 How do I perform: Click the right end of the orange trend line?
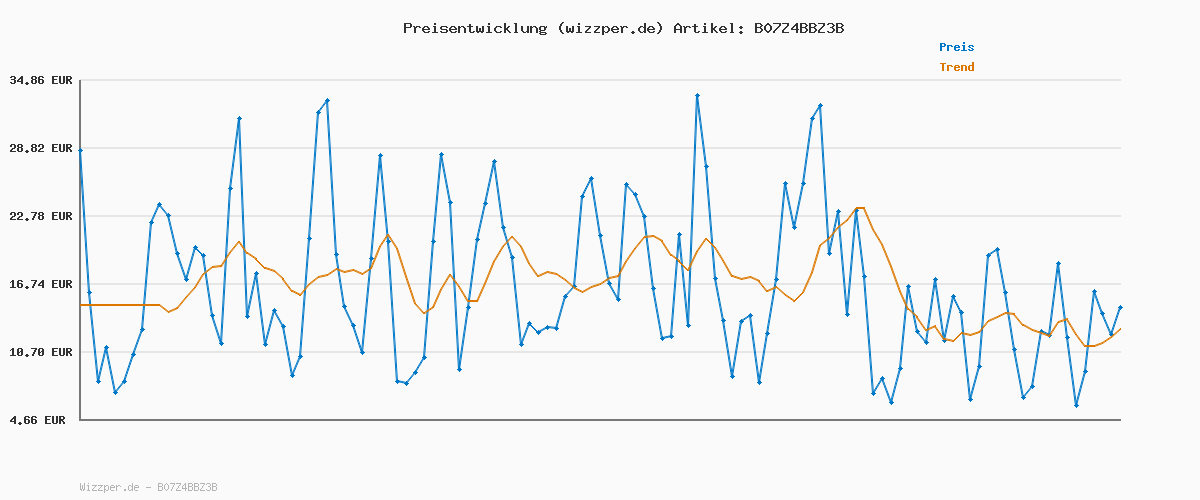pyautogui.click(x=1120, y=328)
